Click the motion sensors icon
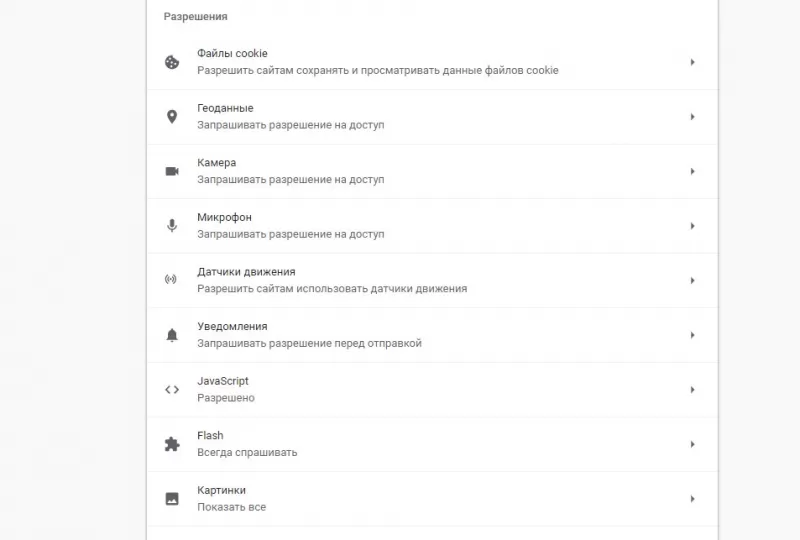Screen dimensions: 800x540 tap(171, 280)
